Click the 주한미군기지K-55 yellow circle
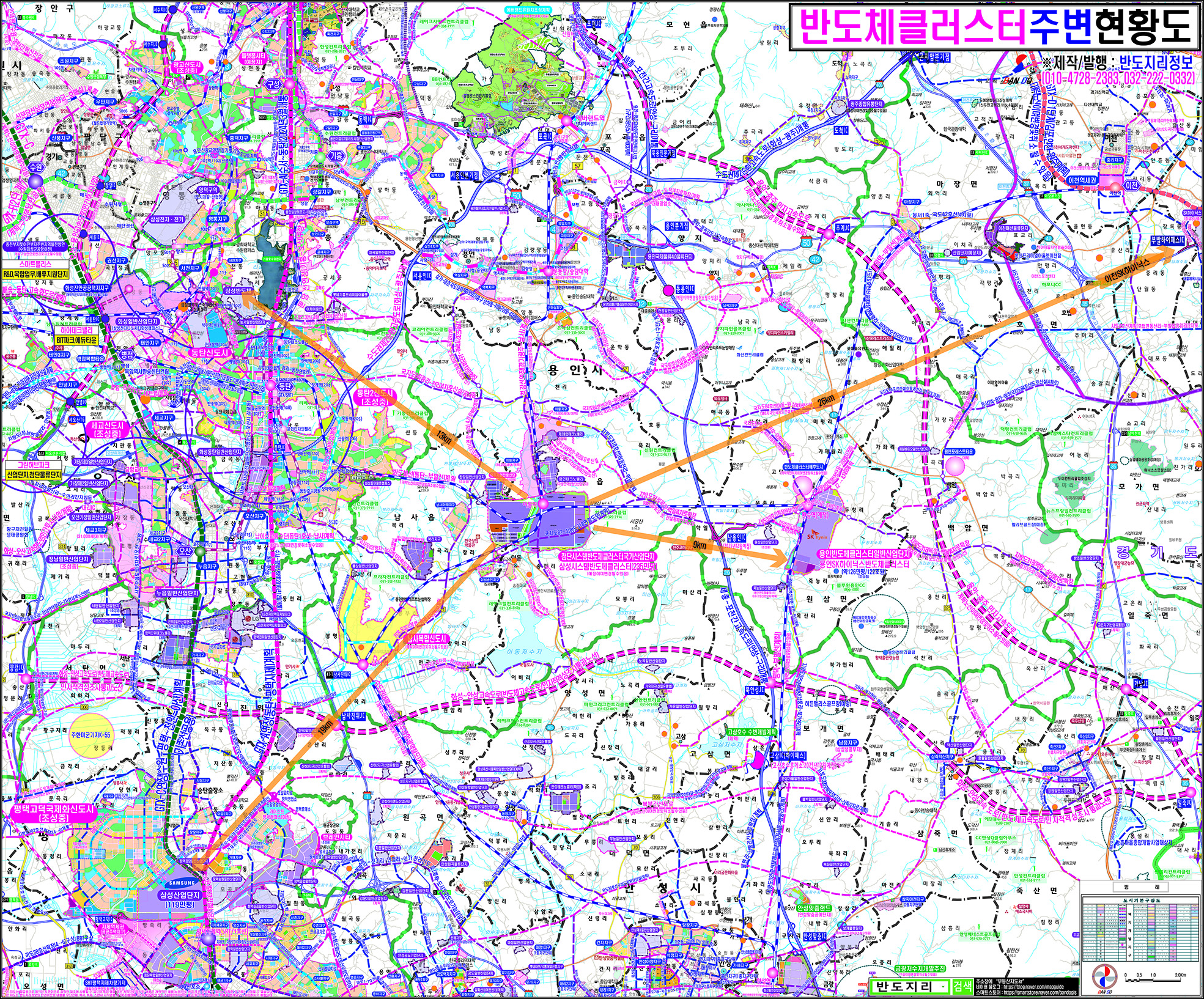The width and height of the screenshot is (1204, 999). tap(90, 734)
